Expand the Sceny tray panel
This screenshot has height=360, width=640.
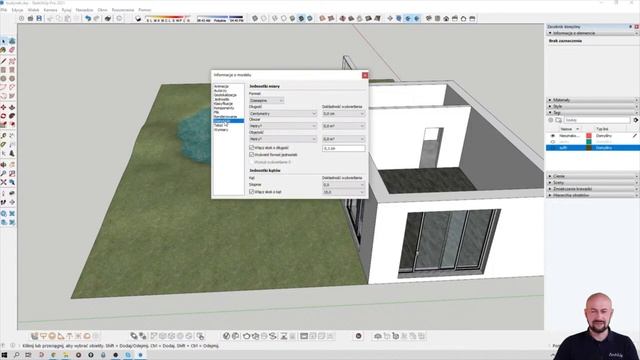tap(592, 182)
